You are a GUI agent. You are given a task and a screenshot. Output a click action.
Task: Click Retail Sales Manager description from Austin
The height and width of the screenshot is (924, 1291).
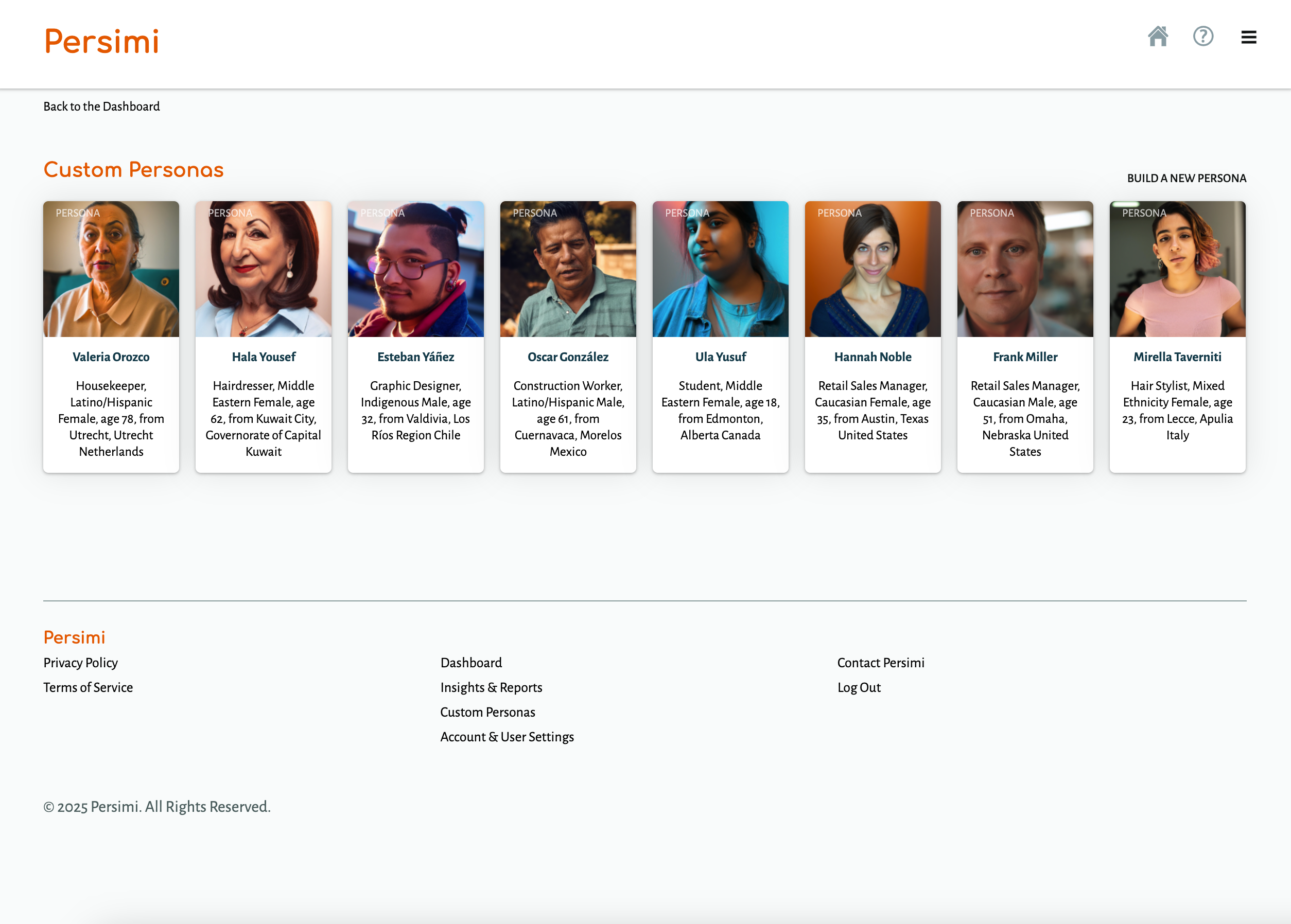point(873,410)
